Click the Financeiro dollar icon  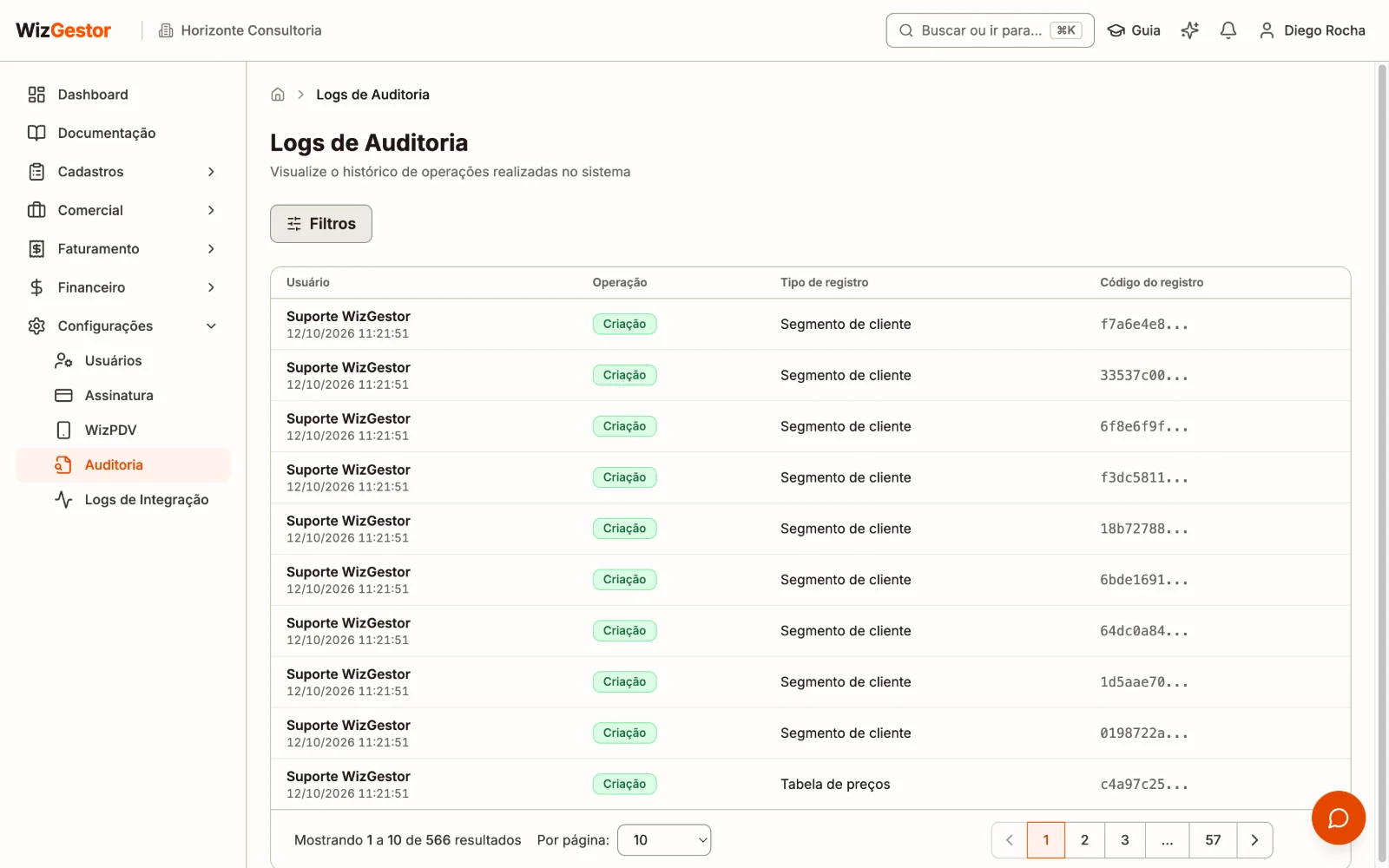[x=36, y=287]
